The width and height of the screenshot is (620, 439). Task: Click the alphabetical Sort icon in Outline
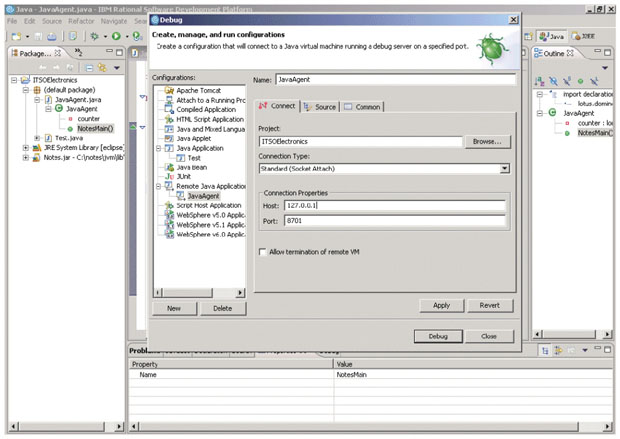pyautogui.click(x=539, y=81)
